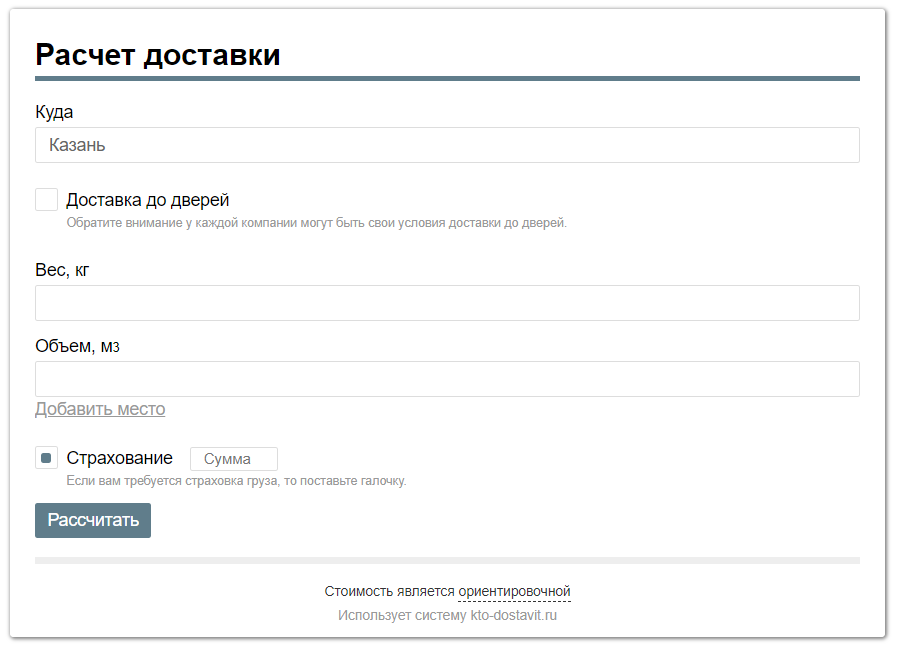The width and height of the screenshot is (901, 649).
Task: Click the dotted-underlined word ориентировочной
Action: [x=514, y=591]
